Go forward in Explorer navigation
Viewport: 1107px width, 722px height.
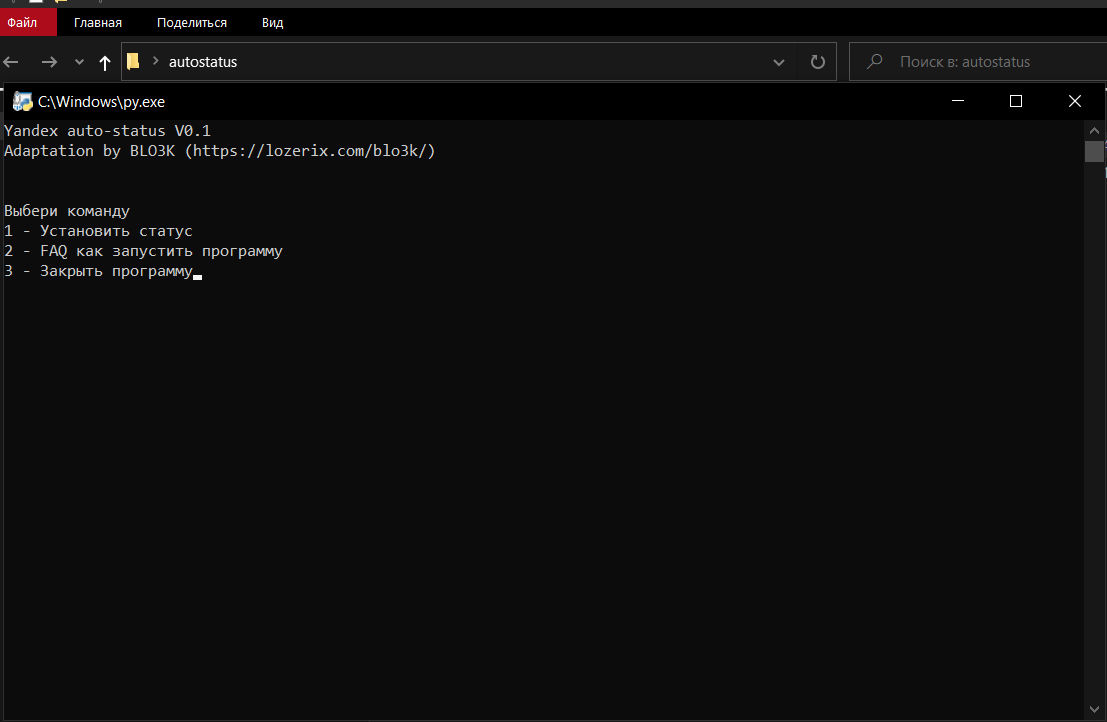[x=49, y=62]
